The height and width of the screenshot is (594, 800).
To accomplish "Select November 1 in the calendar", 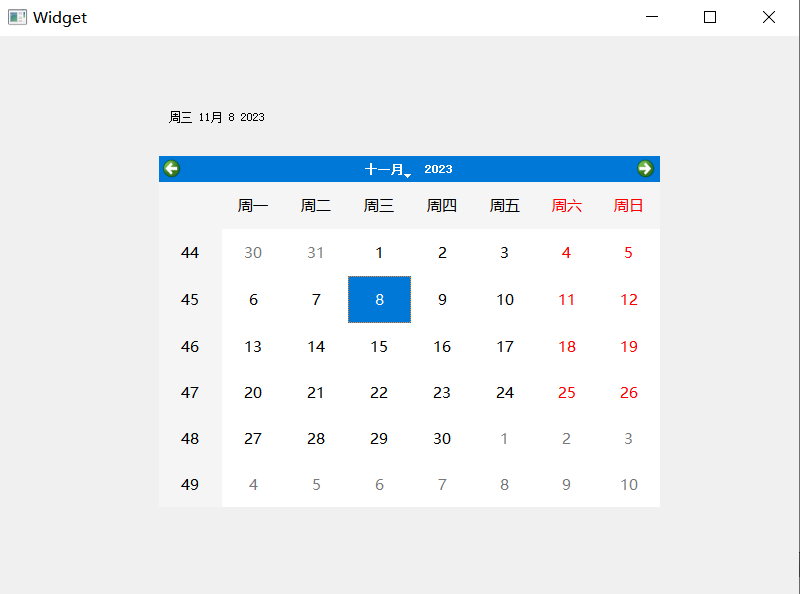I will point(379,253).
